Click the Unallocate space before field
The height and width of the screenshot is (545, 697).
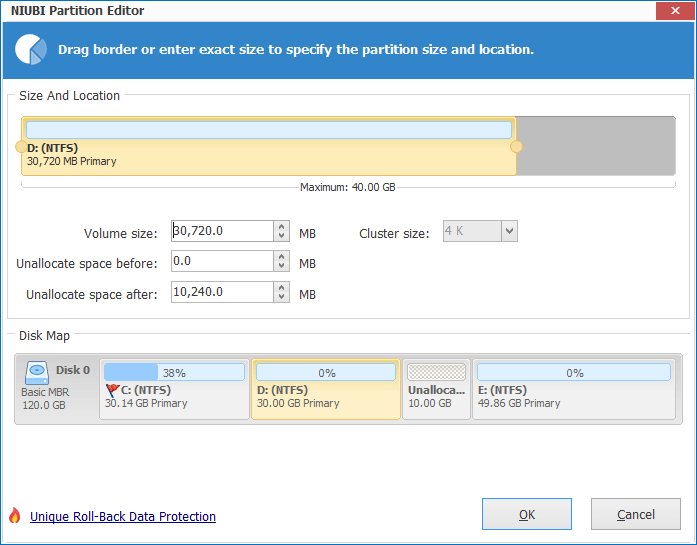(222, 261)
